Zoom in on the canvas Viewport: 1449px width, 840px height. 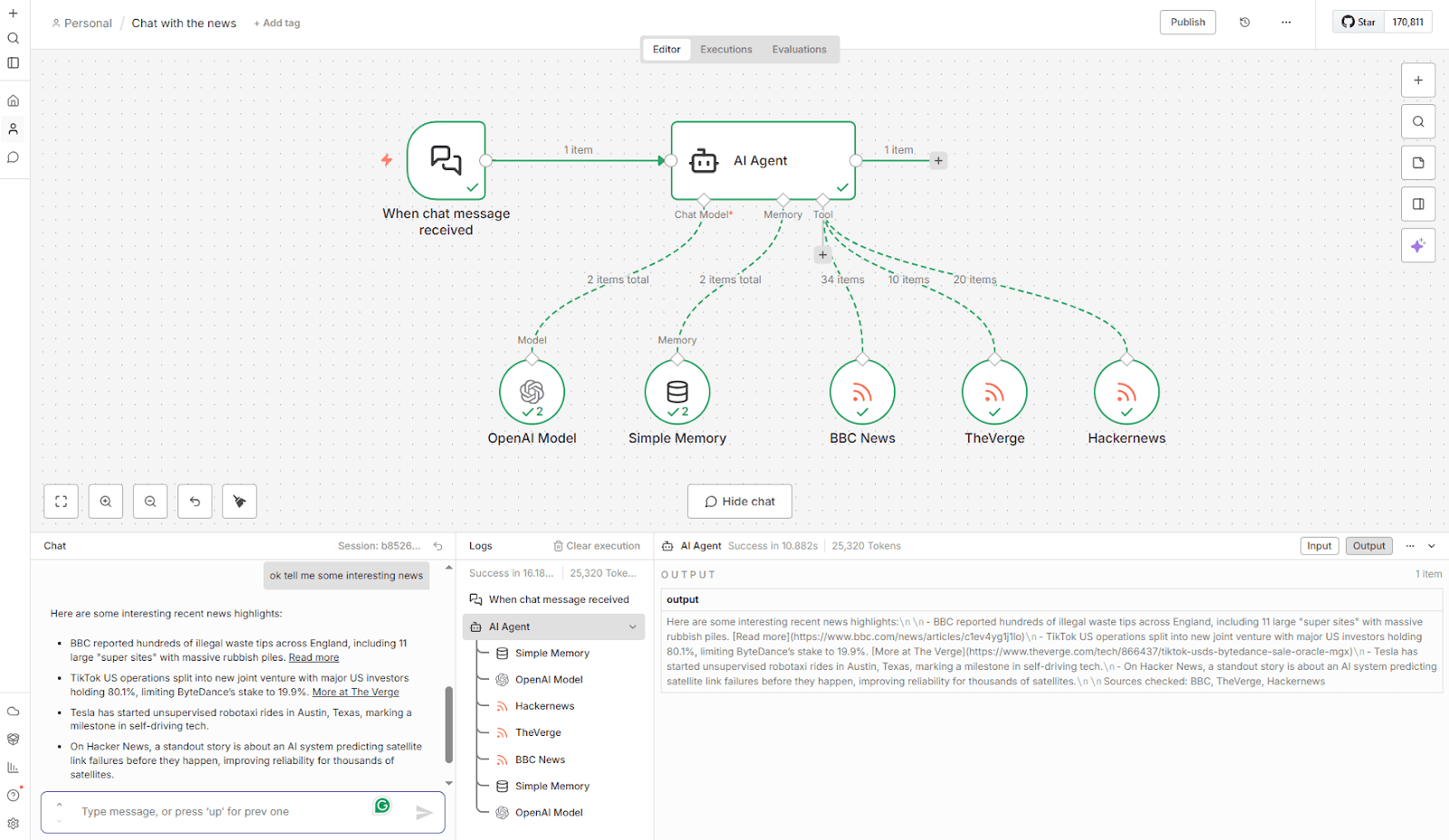[x=106, y=501]
